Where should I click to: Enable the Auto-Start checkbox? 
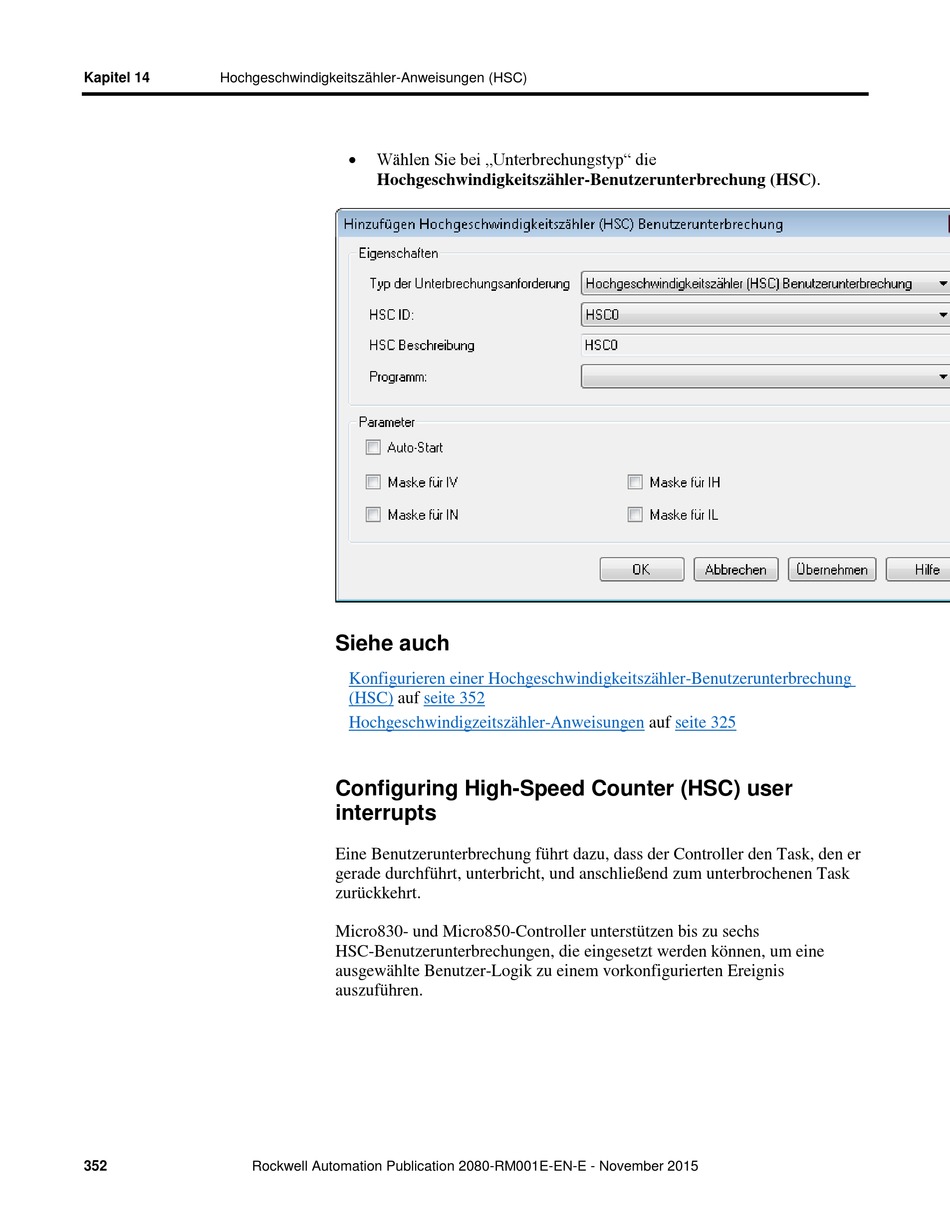coord(373,447)
